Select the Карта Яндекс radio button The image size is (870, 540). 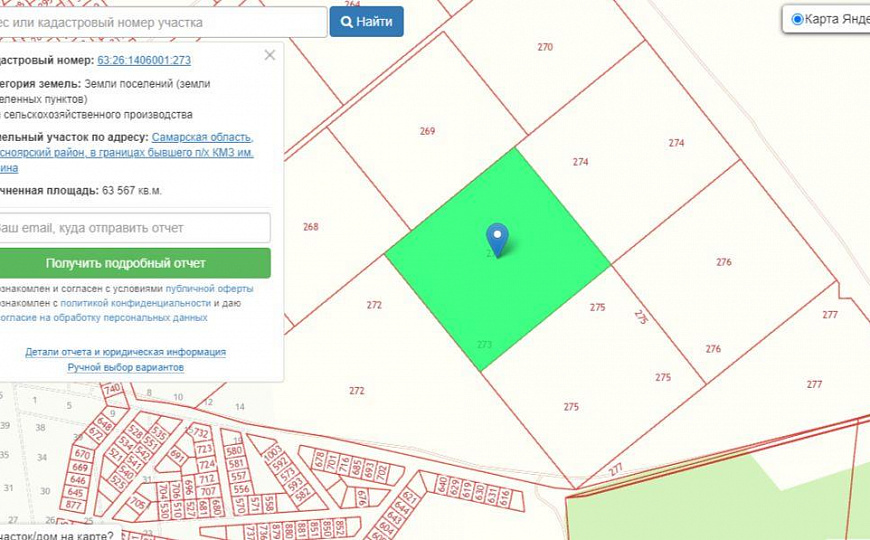point(797,19)
